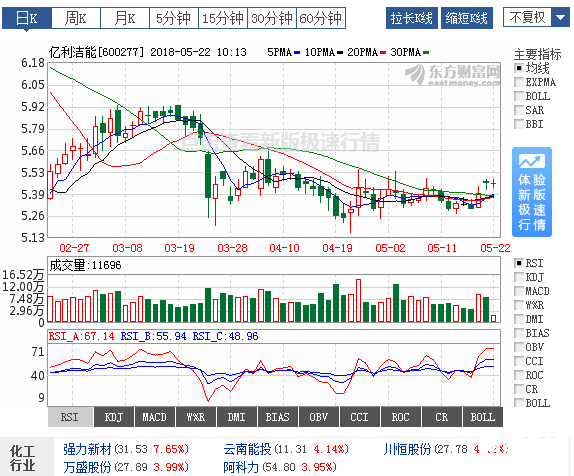The width and height of the screenshot is (574, 476).
Task: Select the 5分钟 interval tab
Action: pyautogui.click(x=174, y=18)
